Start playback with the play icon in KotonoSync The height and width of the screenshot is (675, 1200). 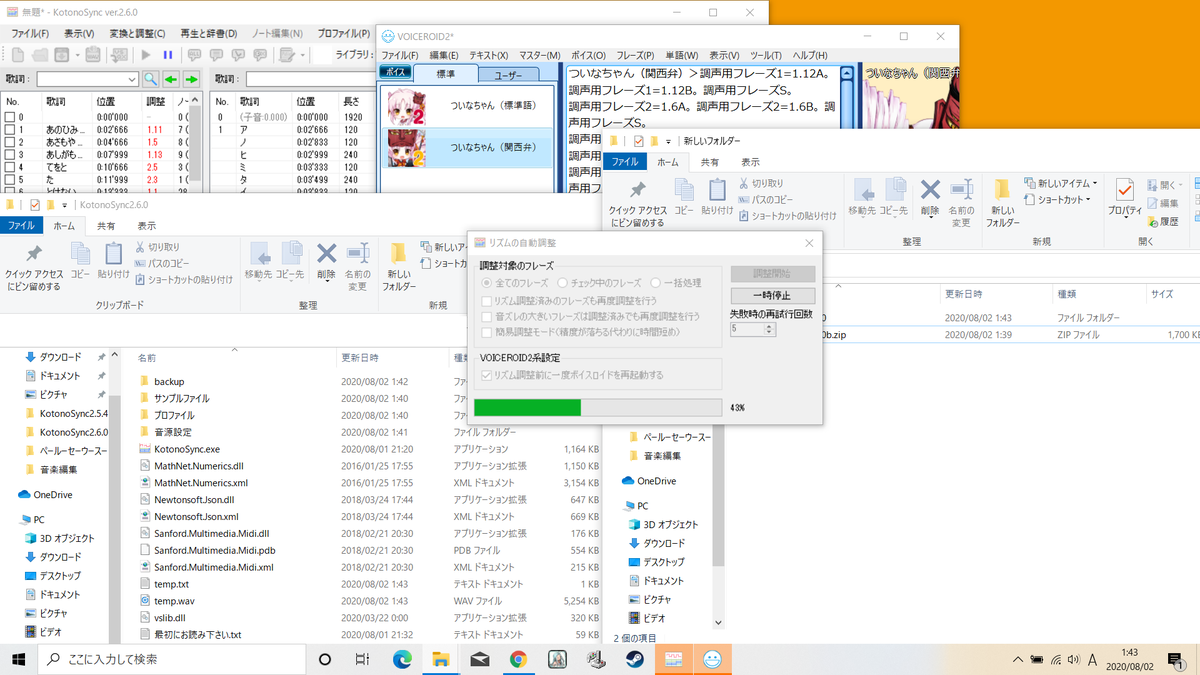pos(146,55)
